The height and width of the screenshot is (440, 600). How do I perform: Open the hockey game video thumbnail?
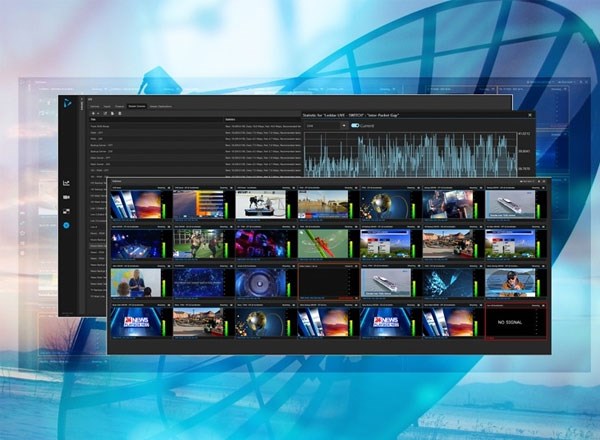[x=260, y=205]
